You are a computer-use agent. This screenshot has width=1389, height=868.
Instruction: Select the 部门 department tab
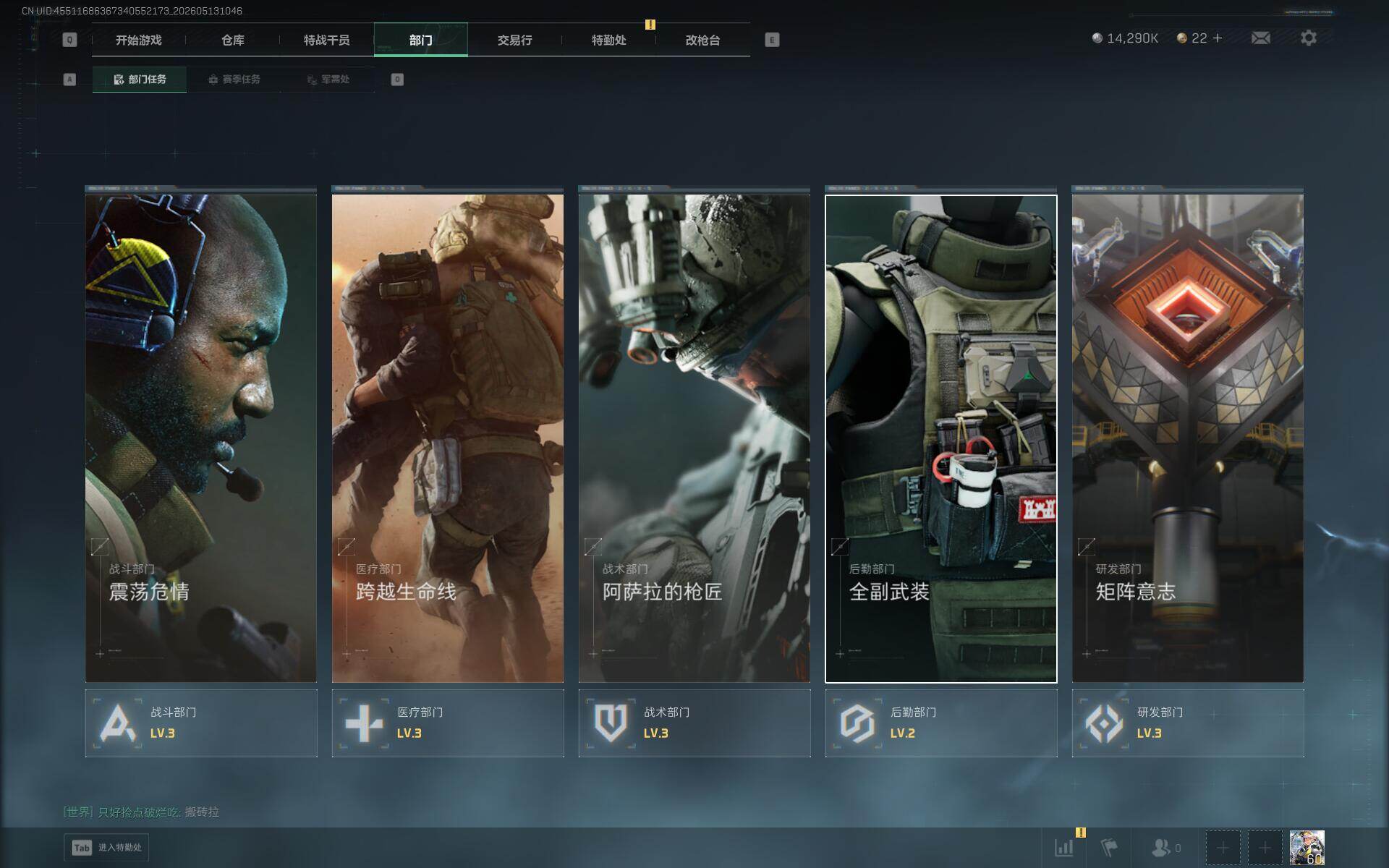[x=421, y=40]
